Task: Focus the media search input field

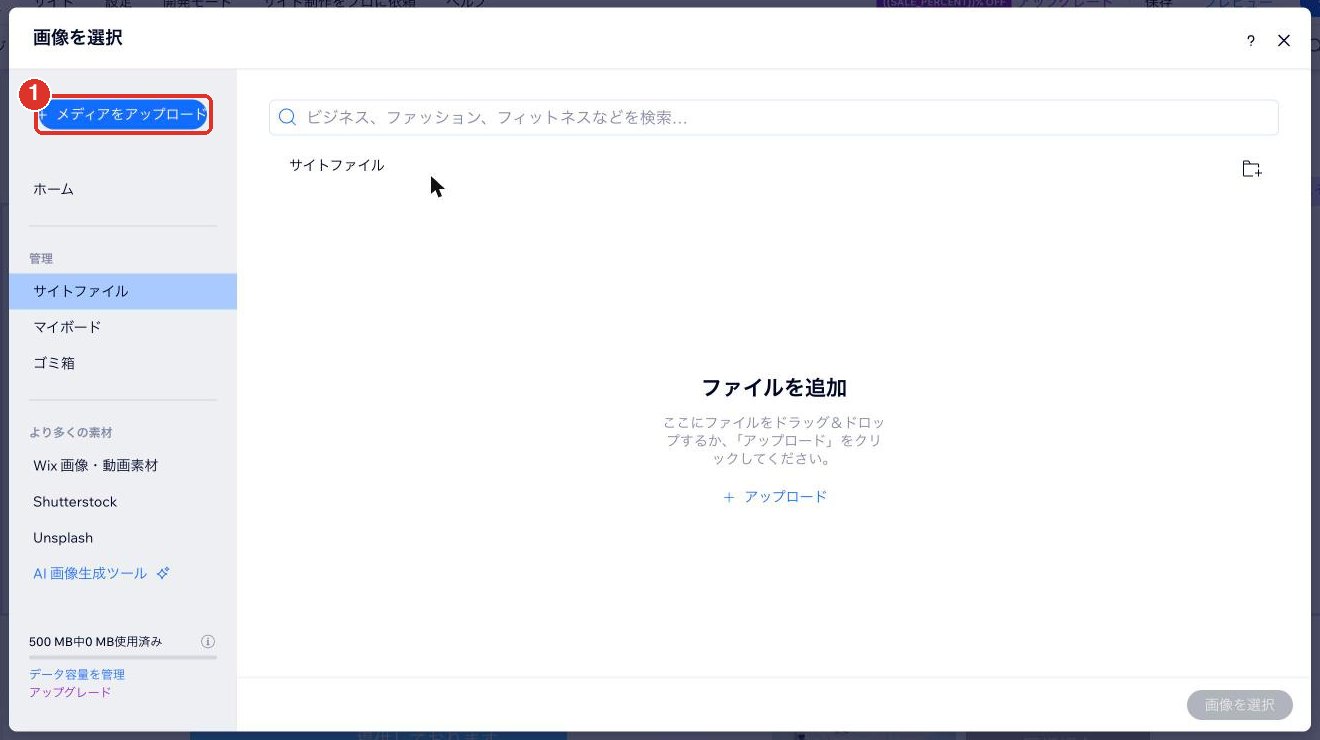Action: 773,117
